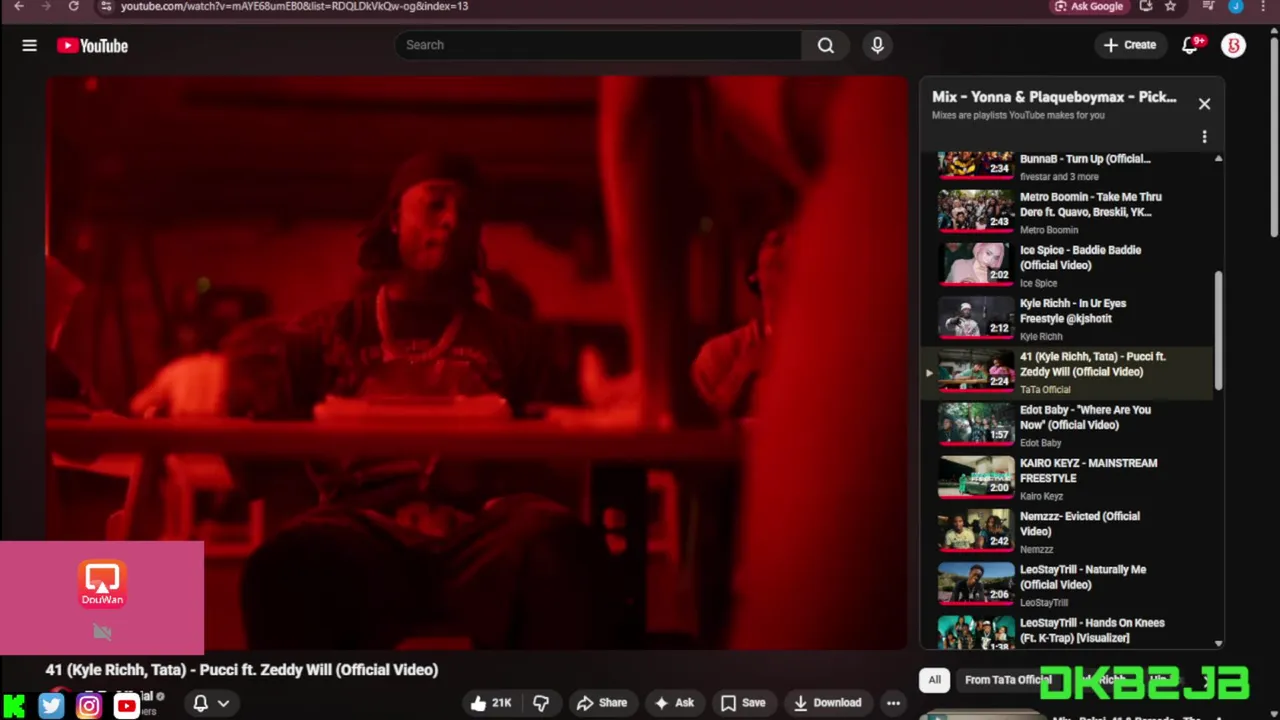Screen dimensions: 1280x720
Task: Open the YouTube overlay icon
Action: coord(126,706)
